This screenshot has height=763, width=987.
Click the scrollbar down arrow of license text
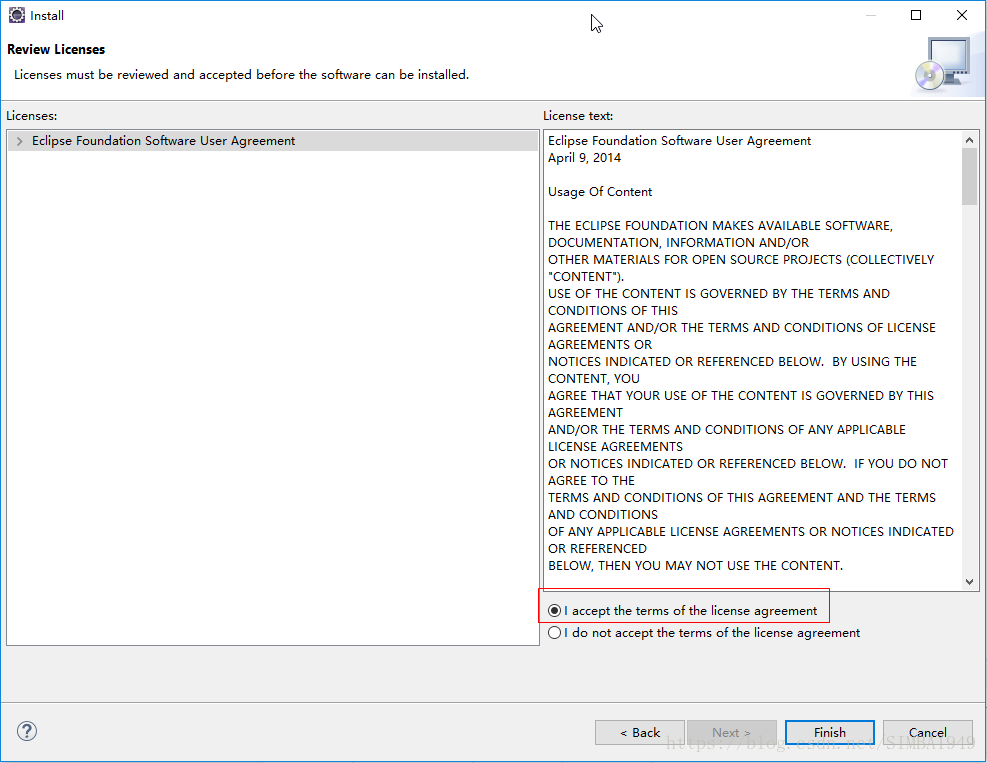tap(970, 582)
